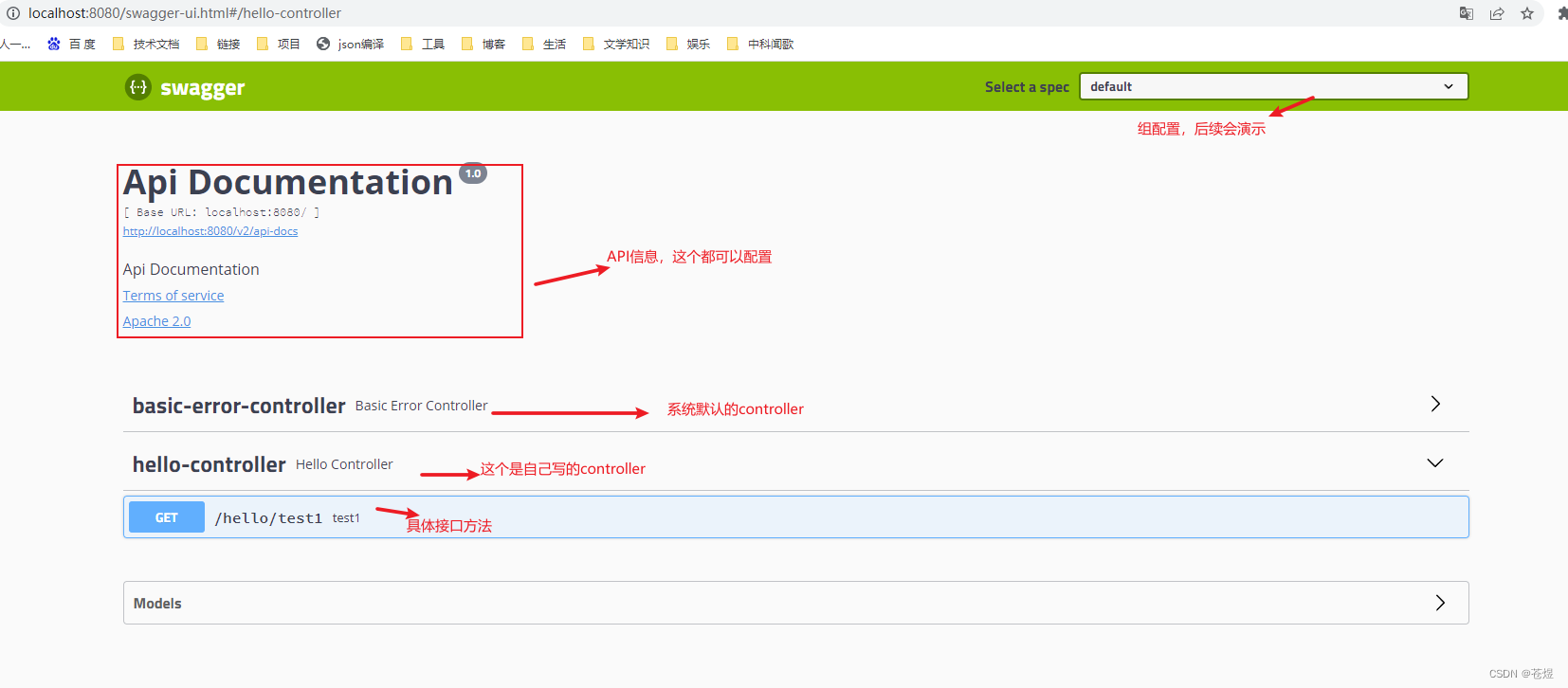The image size is (1568, 688).
Task: Open the 百度 bookmark
Action: pos(72,44)
